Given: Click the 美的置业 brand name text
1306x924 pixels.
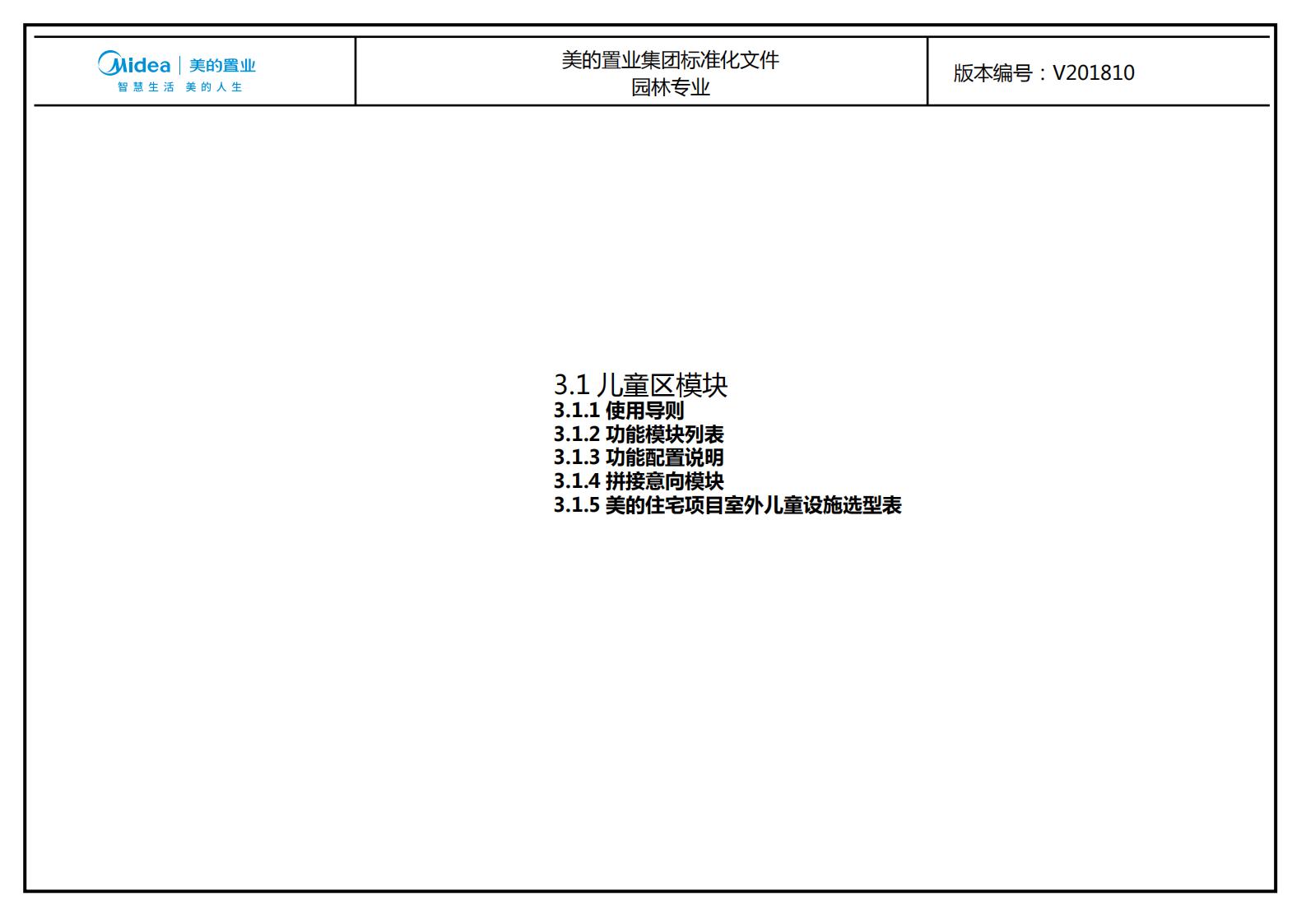Looking at the screenshot, I should point(222,65).
